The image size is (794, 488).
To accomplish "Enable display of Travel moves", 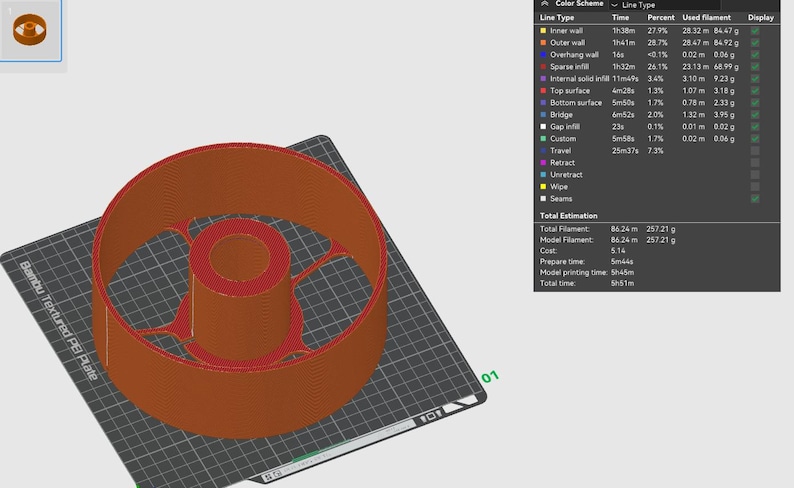I will 755,151.
